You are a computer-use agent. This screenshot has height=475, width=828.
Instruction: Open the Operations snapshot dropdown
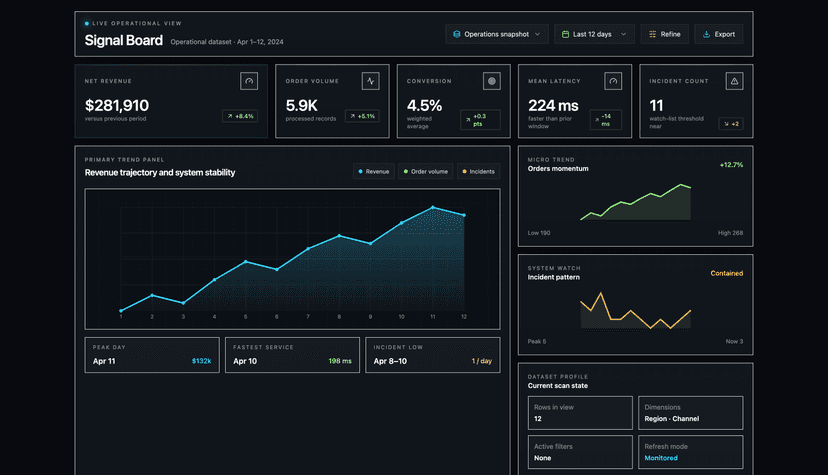(x=496, y=34)
